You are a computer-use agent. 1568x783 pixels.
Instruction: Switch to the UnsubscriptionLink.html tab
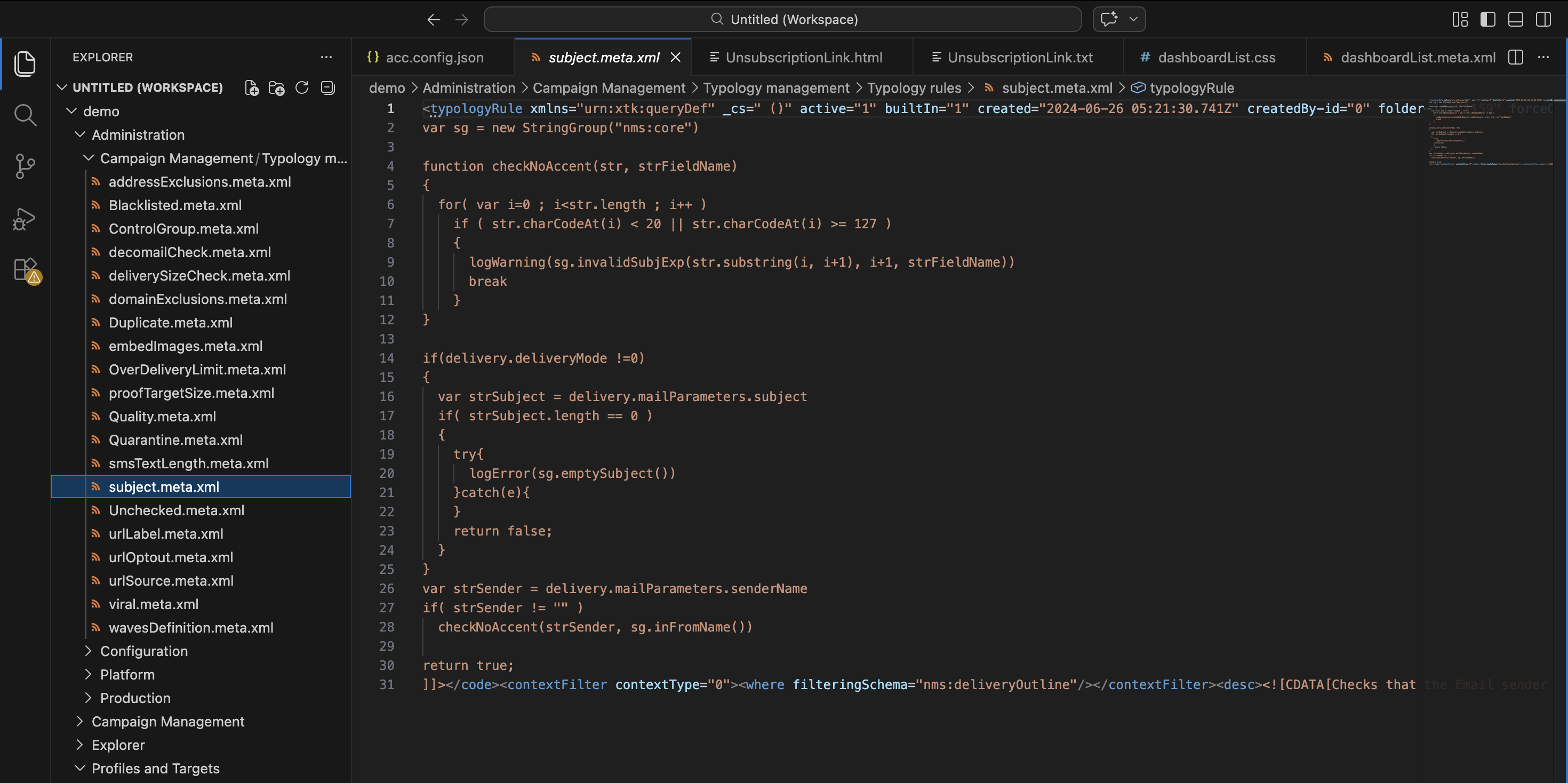coord(802,57)
